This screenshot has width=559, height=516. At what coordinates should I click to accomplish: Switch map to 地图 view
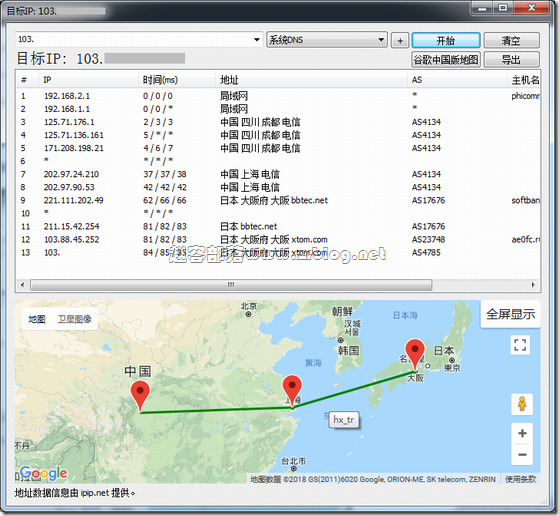37,319
